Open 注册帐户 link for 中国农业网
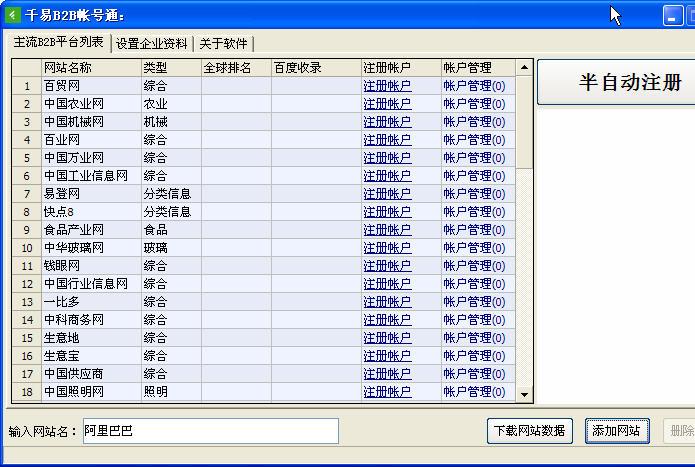 (x=387, y=104)
